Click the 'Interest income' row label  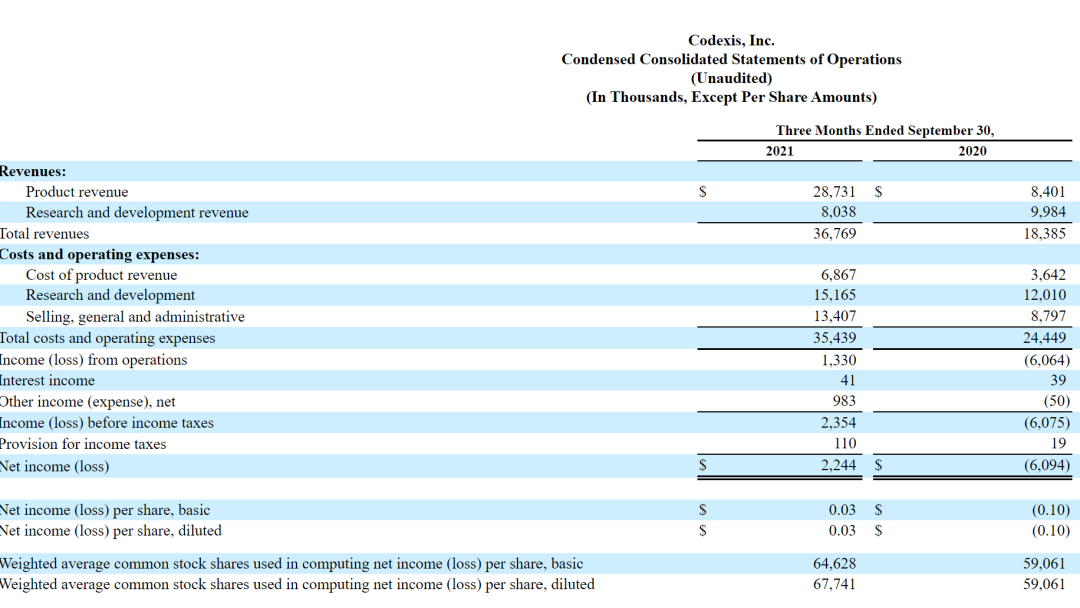pos(47,381)
